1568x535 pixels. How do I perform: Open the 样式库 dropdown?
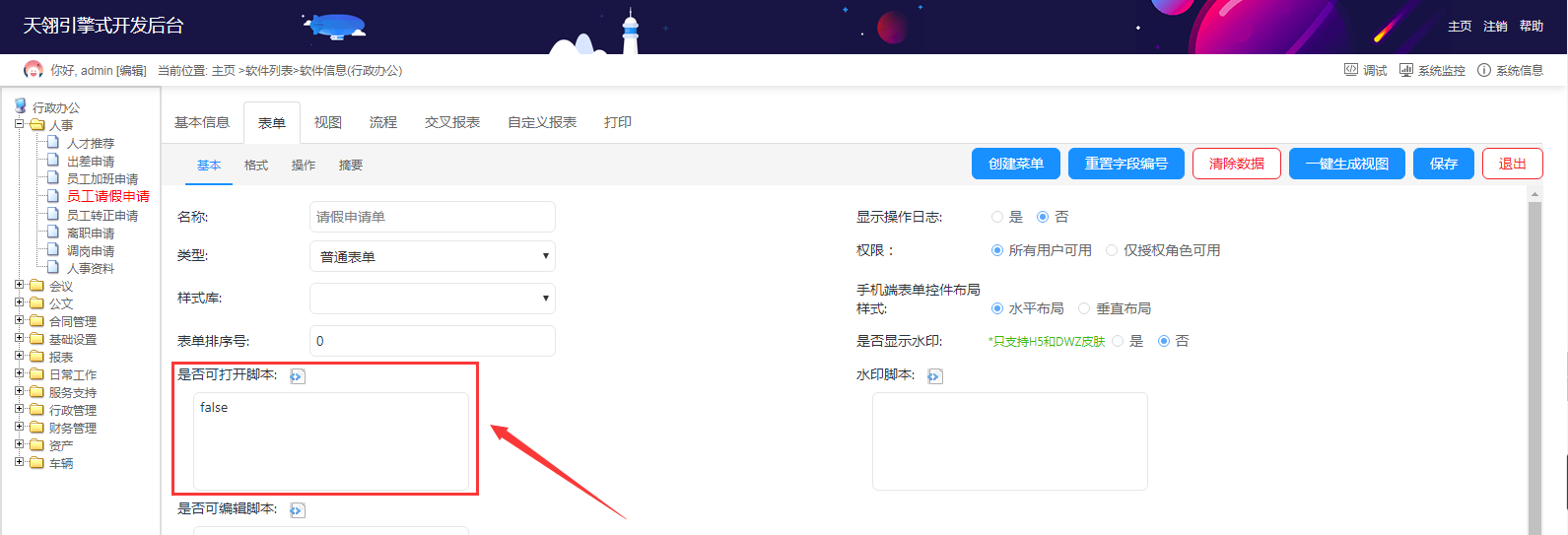[433, 298]
